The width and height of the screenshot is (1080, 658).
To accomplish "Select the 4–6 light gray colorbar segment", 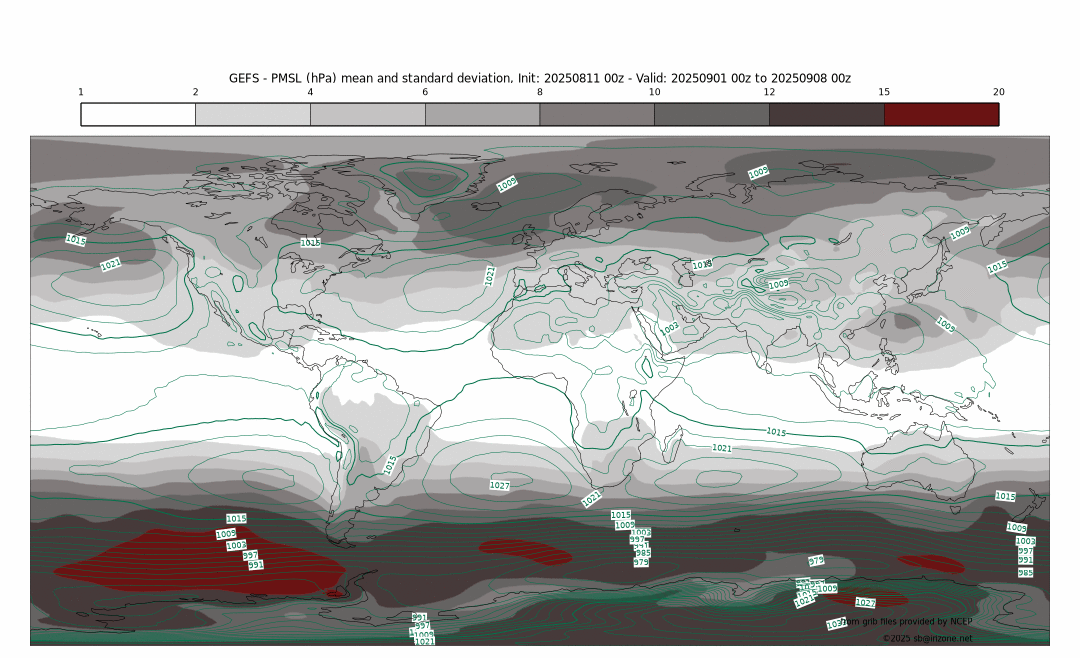I will [x=368, y=114].
